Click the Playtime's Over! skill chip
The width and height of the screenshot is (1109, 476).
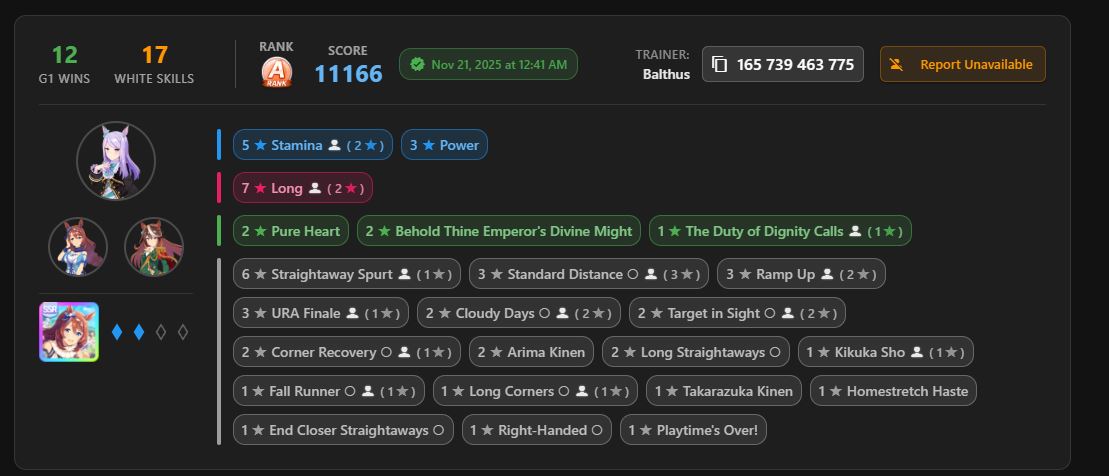coord(693,430)
